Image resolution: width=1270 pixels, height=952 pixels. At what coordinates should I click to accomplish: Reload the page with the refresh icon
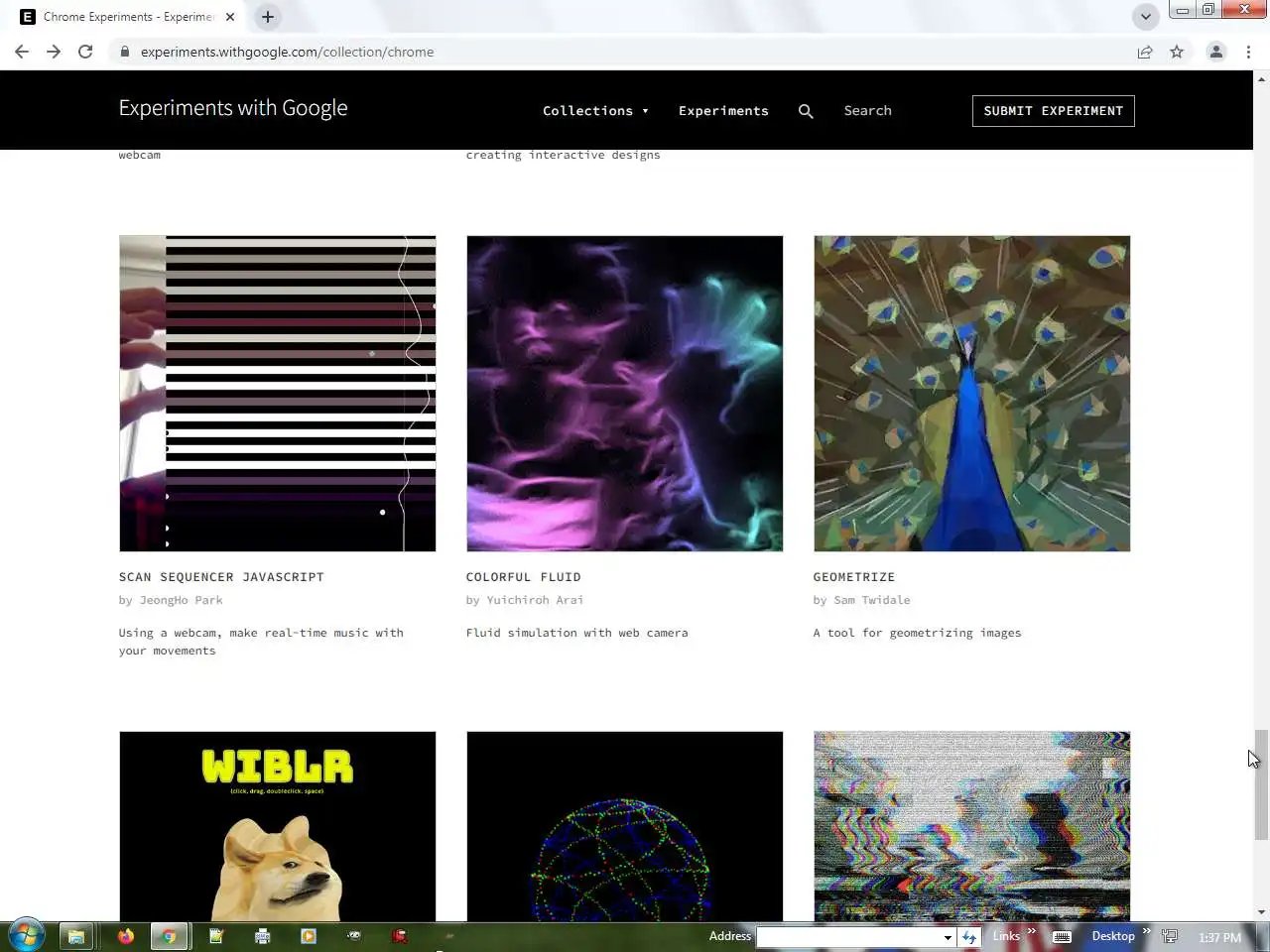[85, 52]
